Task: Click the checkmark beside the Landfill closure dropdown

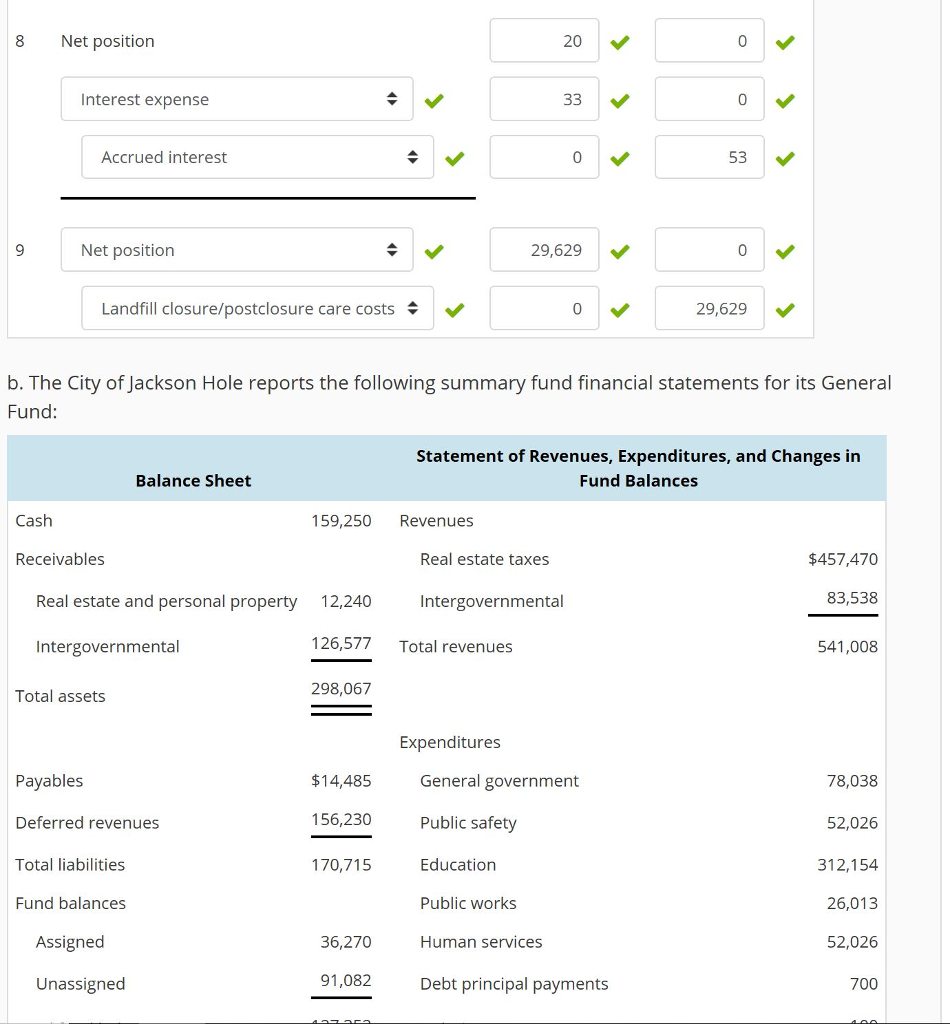Action: pyautogui.click(x=454, y=309)
